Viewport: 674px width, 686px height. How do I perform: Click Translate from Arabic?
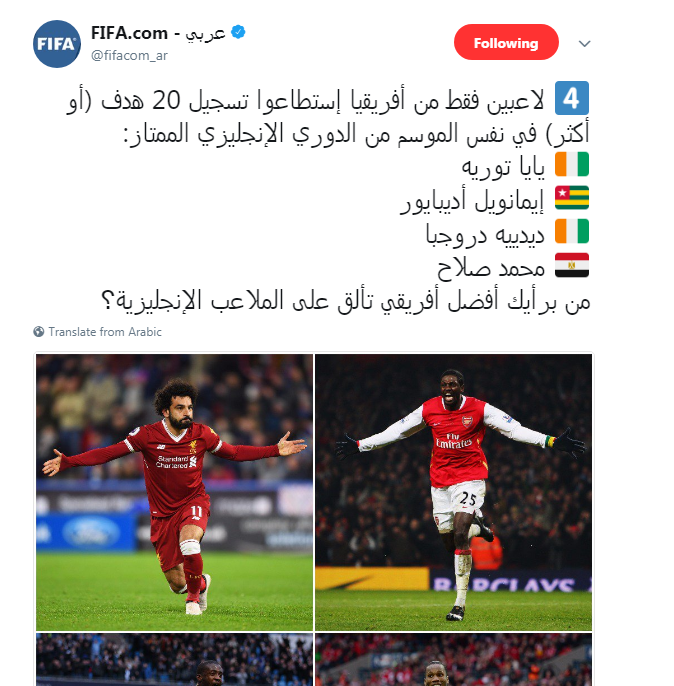[105, 332]
